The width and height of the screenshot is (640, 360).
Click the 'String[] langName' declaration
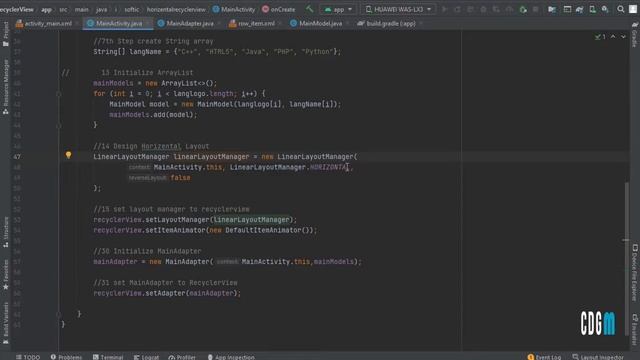127,52
